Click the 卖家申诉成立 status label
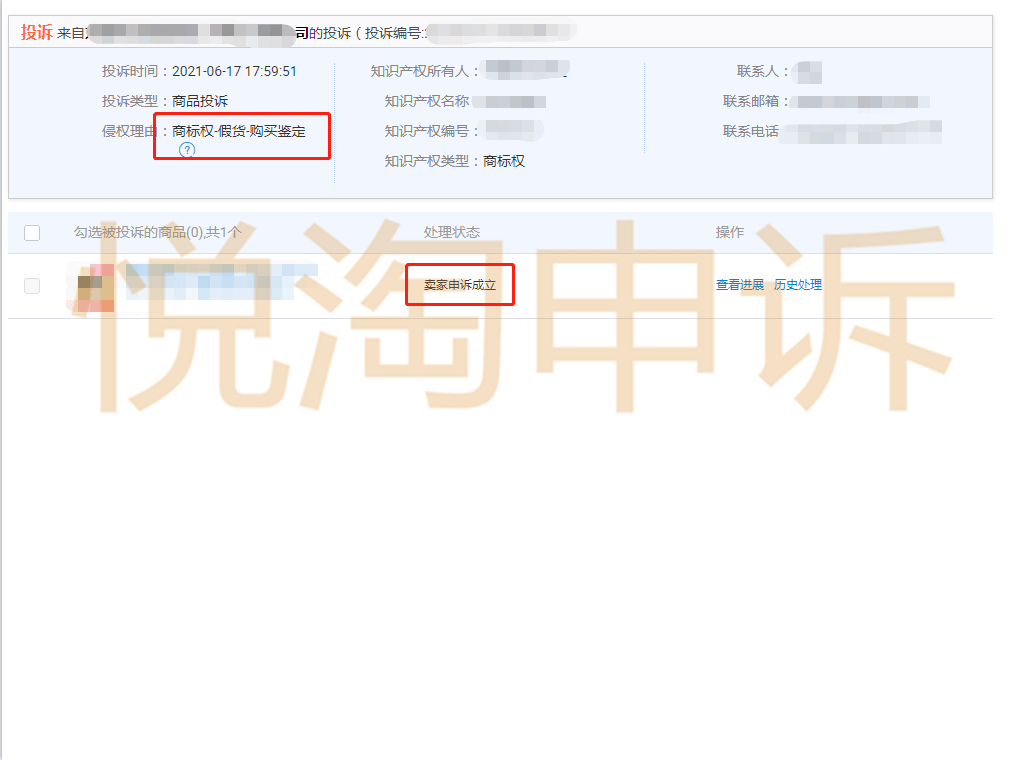The image size is (1021, 760). 459,284
